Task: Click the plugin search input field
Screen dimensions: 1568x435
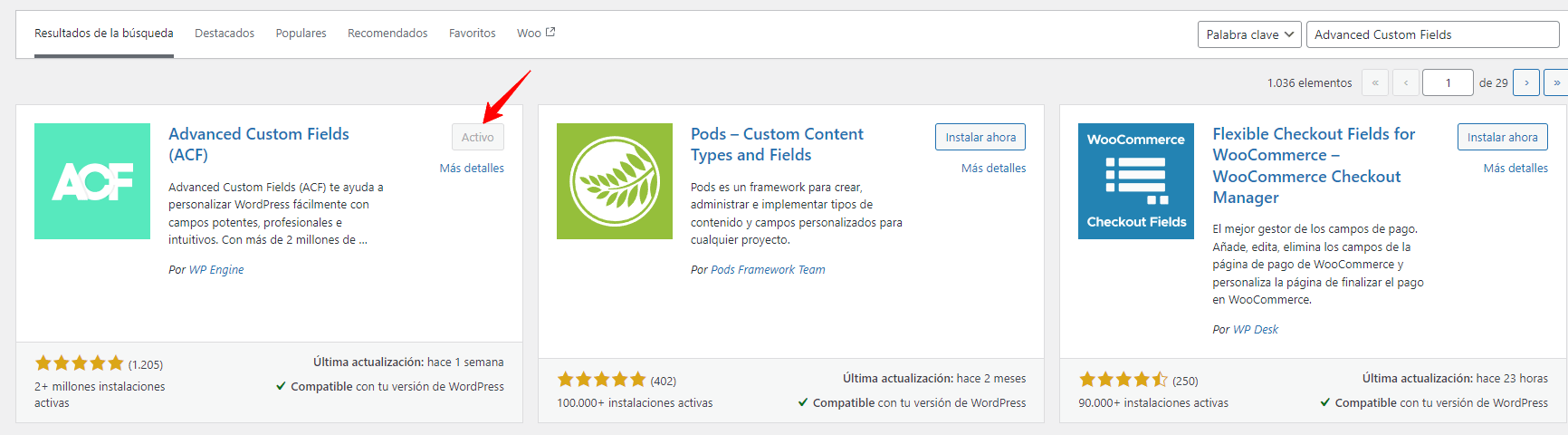Action: pyautogui.click(x=1432, y=34)
